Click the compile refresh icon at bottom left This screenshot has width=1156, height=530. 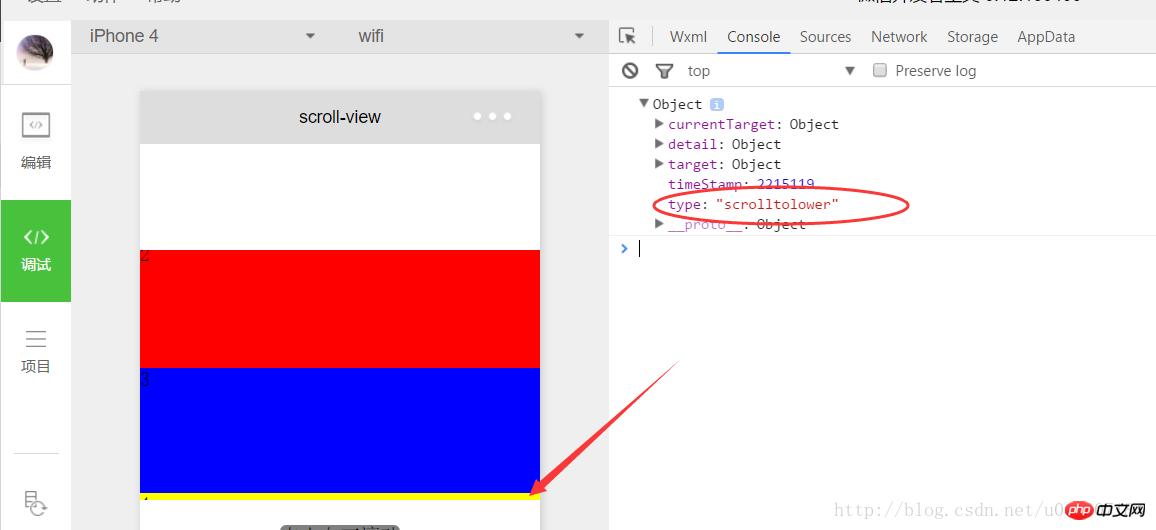click(x=36, y=503)
